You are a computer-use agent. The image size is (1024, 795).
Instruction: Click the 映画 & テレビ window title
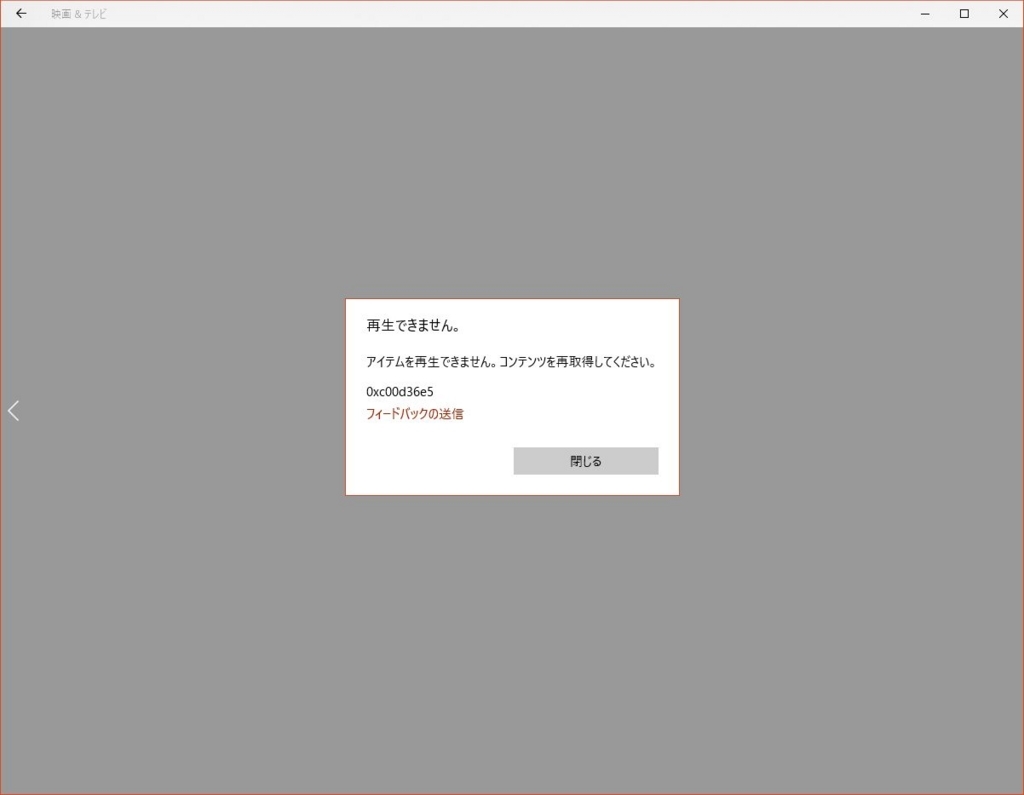(x=79, y=14)
